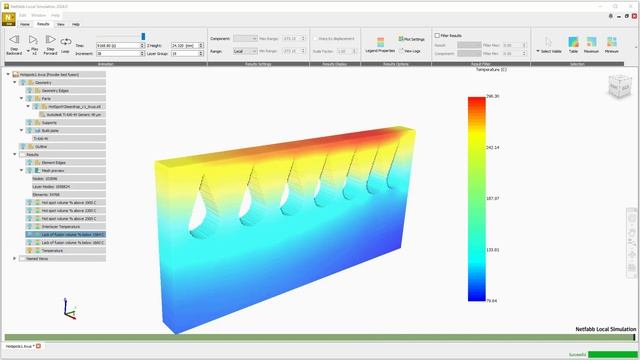The image size is (640, 360).
Task: Close the Hotspots1 document tab
Action: point(38,346)
